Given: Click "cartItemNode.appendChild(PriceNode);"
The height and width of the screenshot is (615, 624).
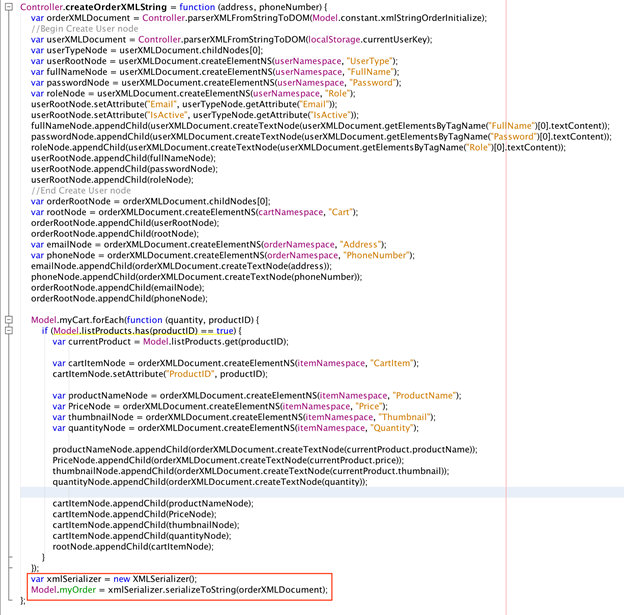Looking at the screenshot, I should tap(135, 514).
